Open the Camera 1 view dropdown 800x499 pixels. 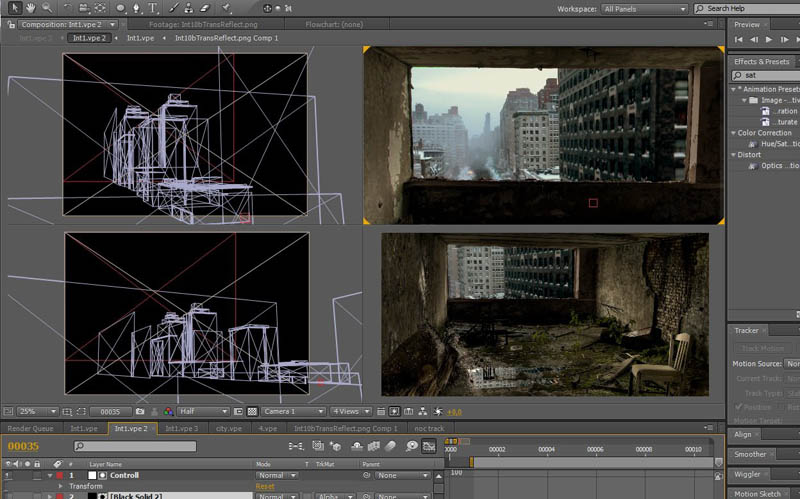pos(293,411)
